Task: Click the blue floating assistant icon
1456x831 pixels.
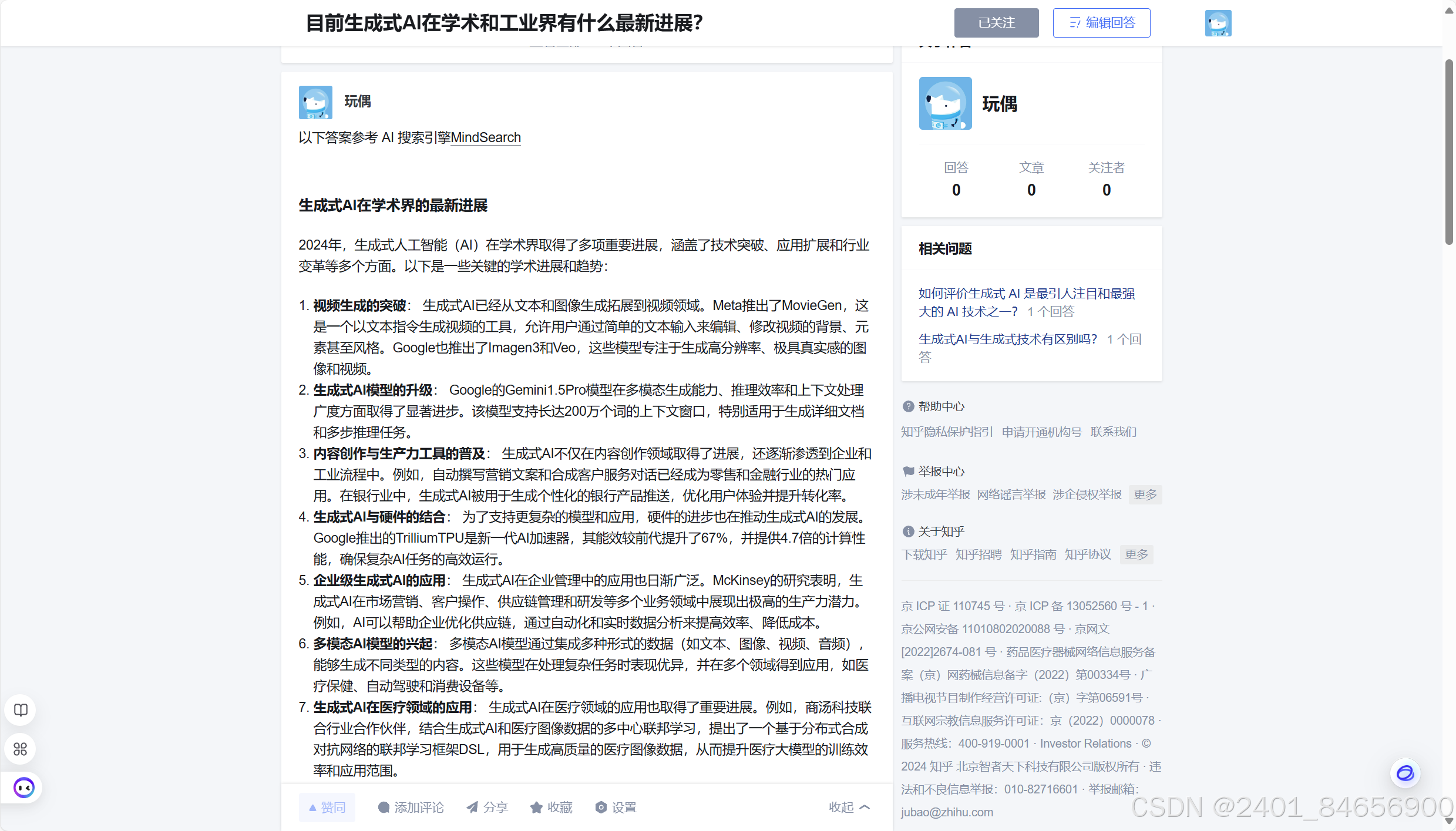Action: coord(1405,773)
